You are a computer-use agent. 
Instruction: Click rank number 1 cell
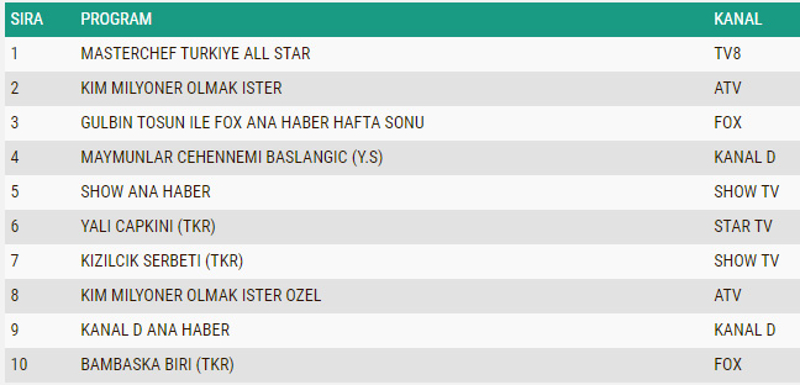tap(14, 54)
